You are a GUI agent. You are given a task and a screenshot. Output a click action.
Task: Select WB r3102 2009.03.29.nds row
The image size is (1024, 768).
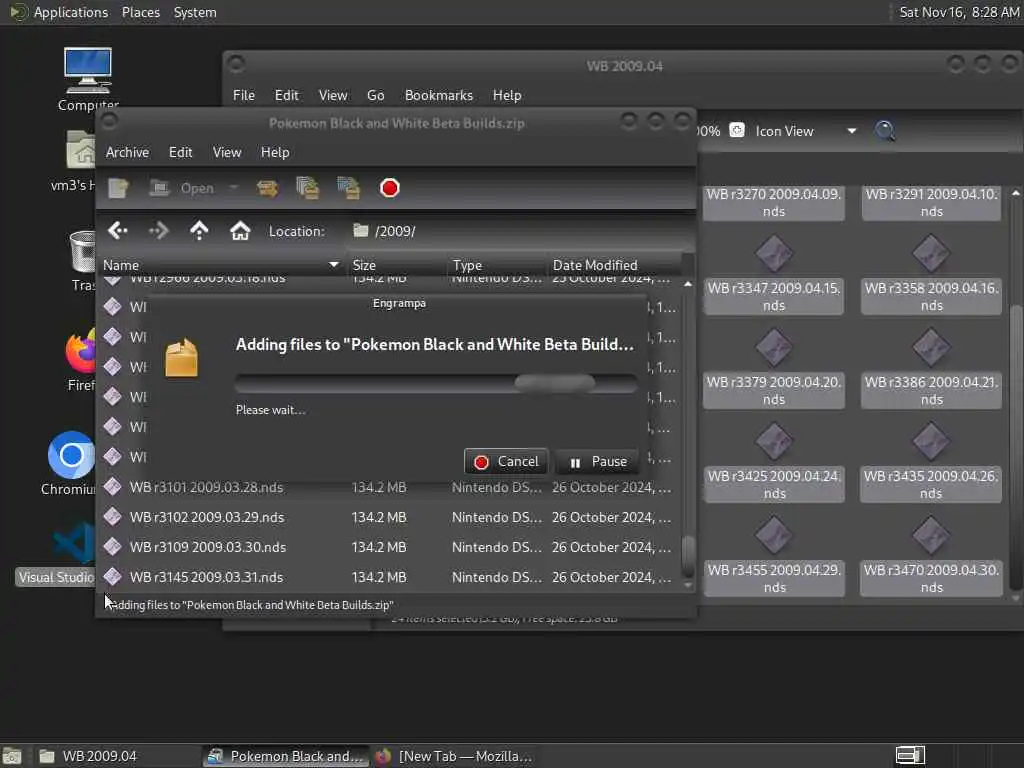[x=389, y=517]
